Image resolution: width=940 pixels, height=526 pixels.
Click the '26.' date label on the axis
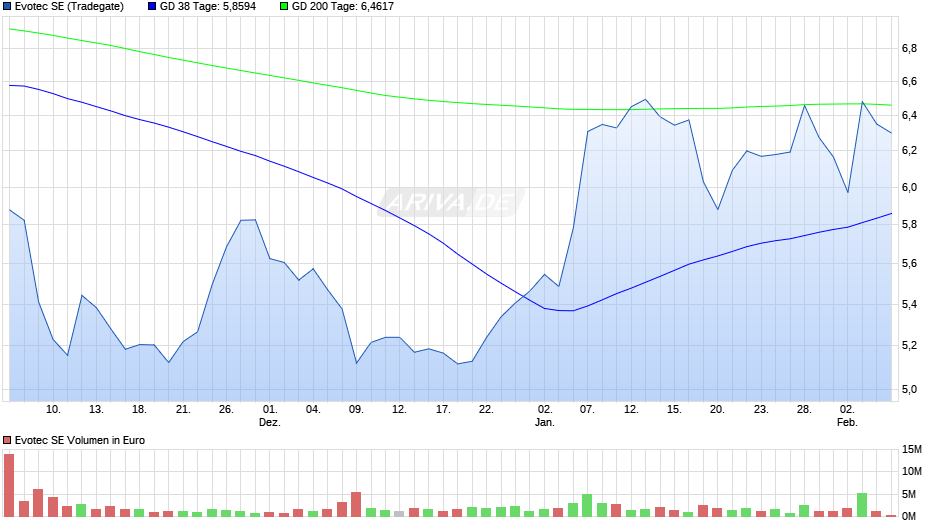click(226, 409)
